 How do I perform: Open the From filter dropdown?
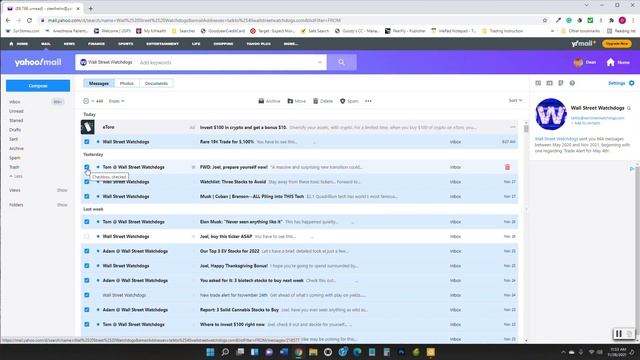point(116,101)
